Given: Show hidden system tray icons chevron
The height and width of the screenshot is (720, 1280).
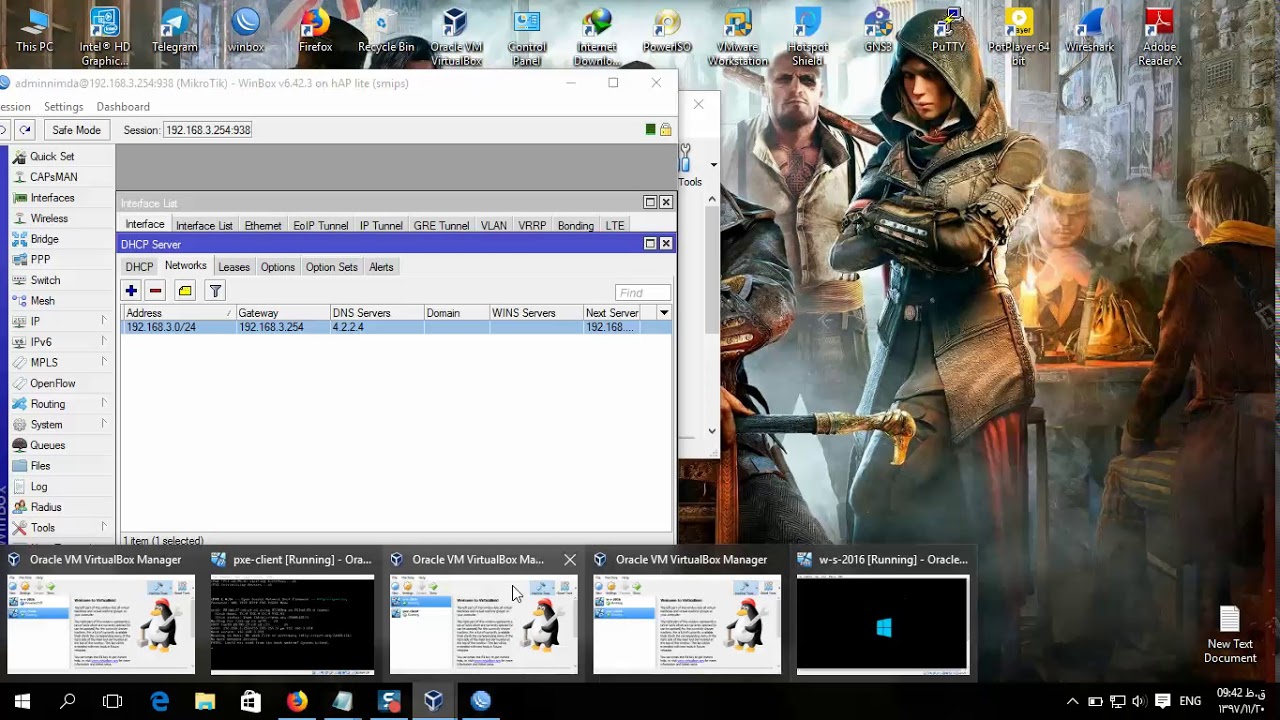Looking at the screenshot, I should click(1073, 702).
